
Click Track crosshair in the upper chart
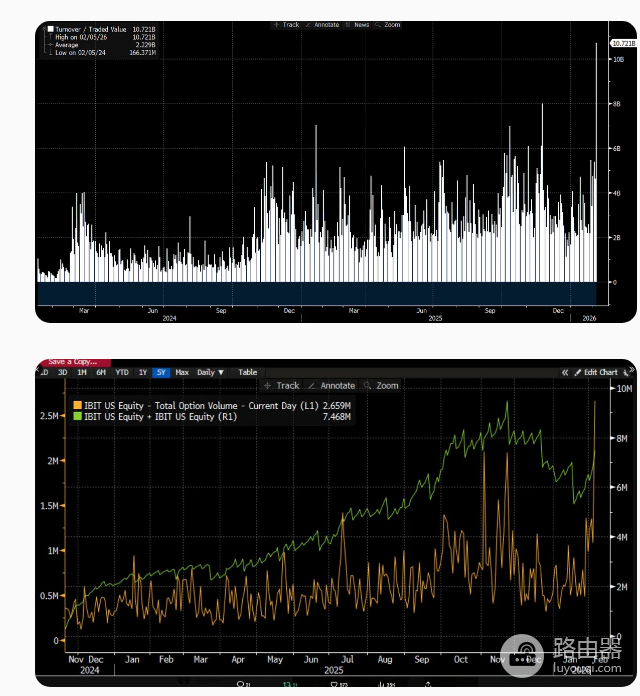[x=287, y=25]
